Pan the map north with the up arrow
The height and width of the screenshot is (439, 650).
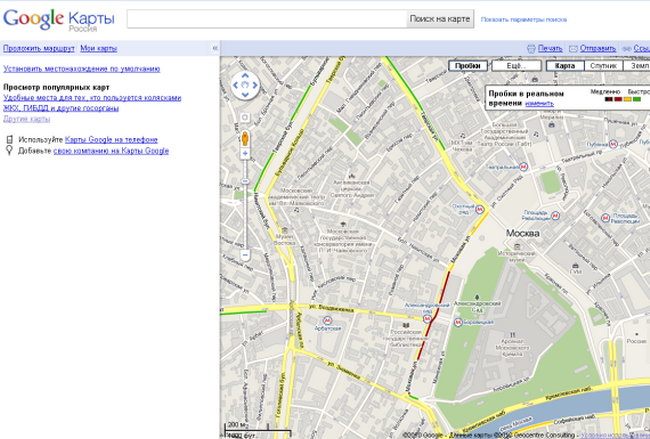click(x=245, y=75)
